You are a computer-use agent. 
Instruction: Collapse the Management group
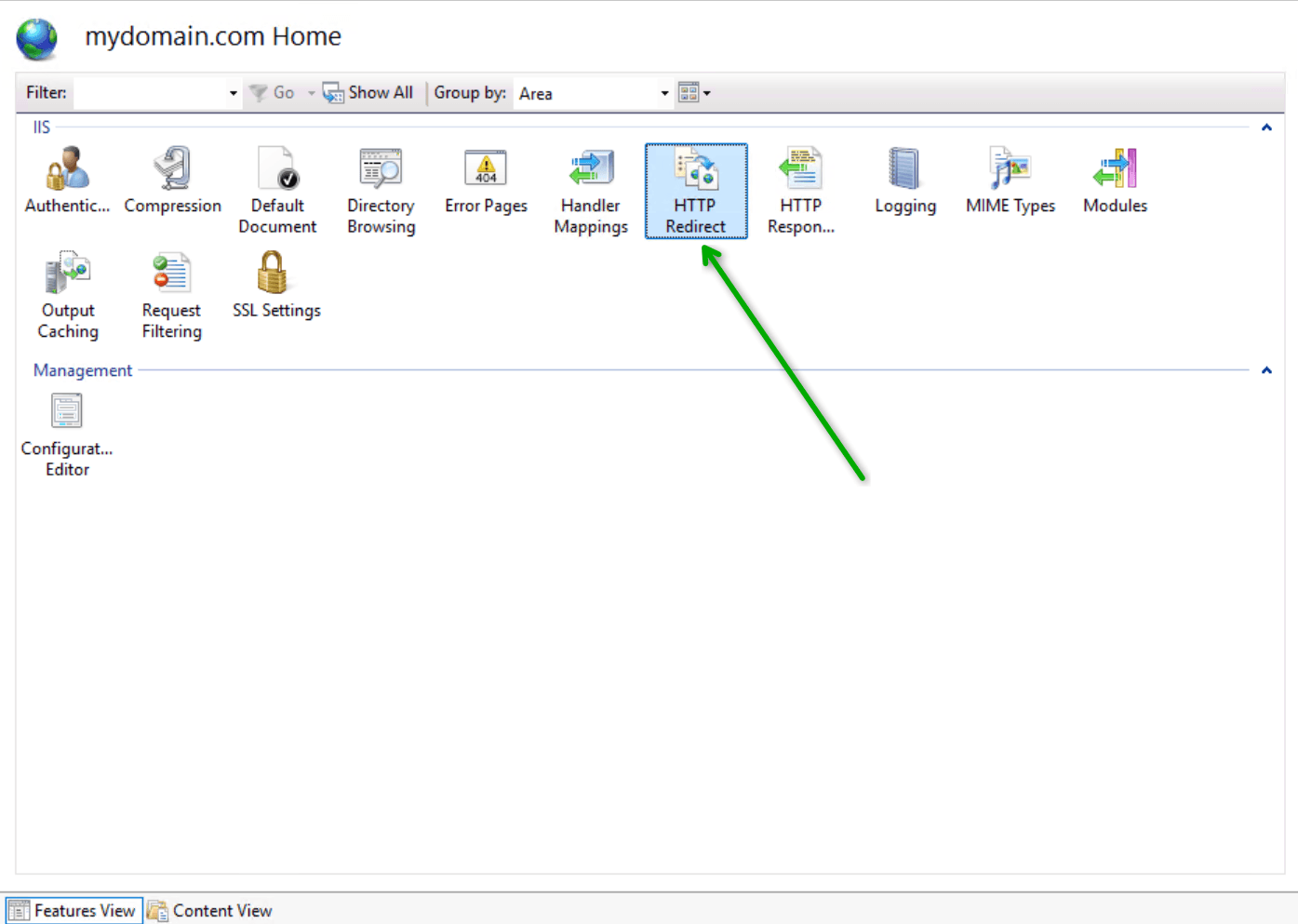click(x=1266, y=370)
